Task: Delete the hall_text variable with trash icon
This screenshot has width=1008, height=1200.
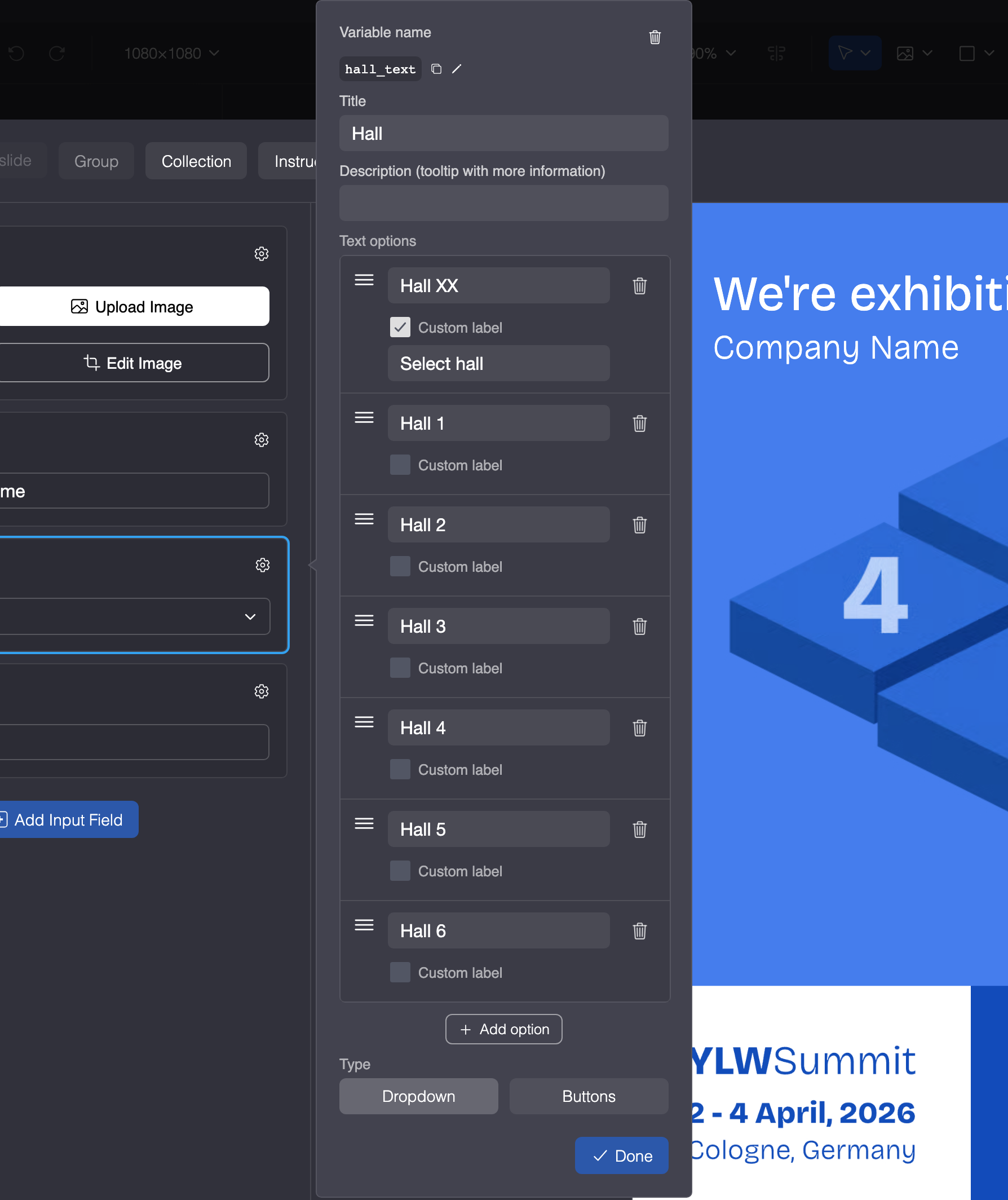Action: pyautogui.click(x=655, y=37)
